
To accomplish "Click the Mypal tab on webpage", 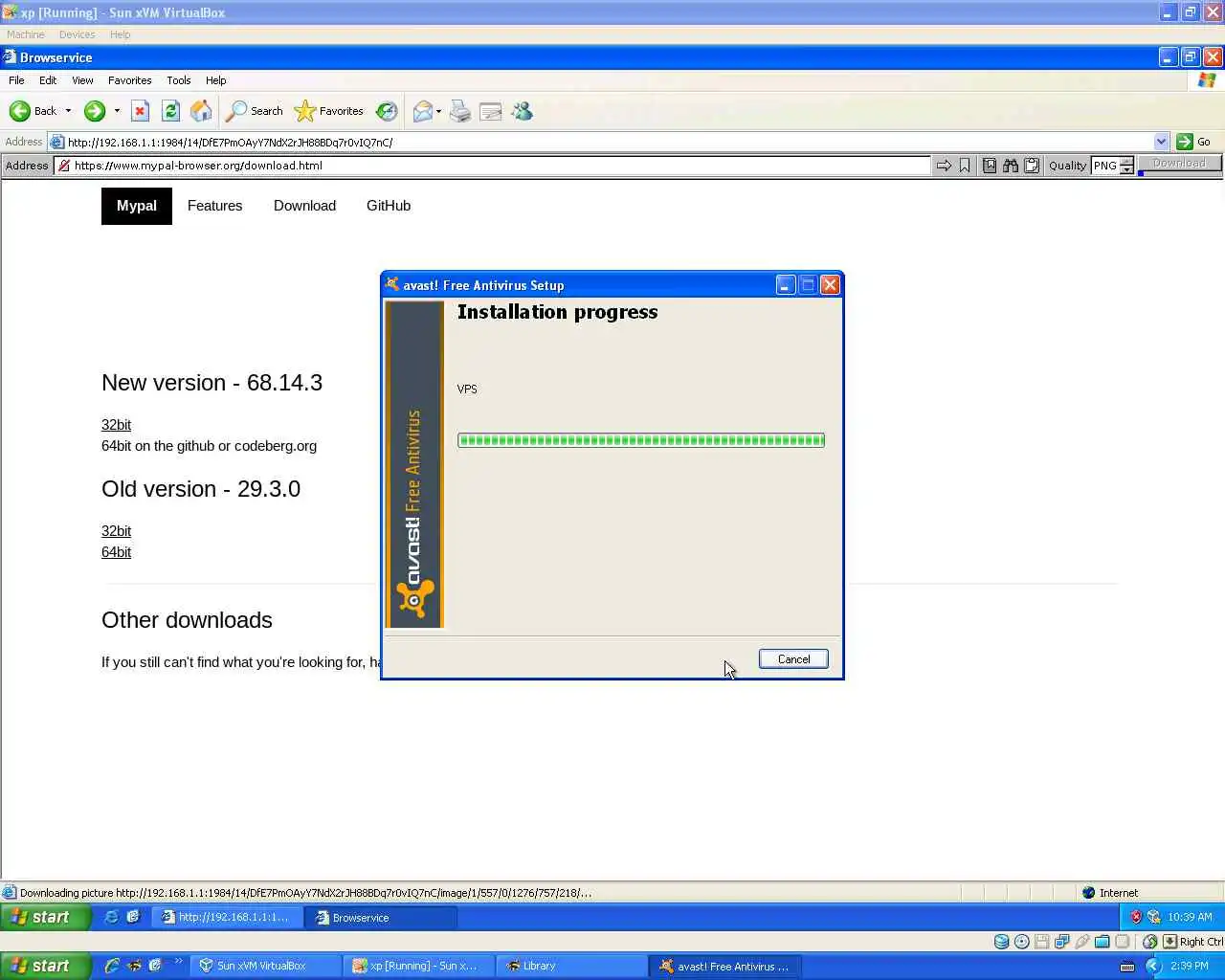I will pyautogui.click(x=137, y=206).
